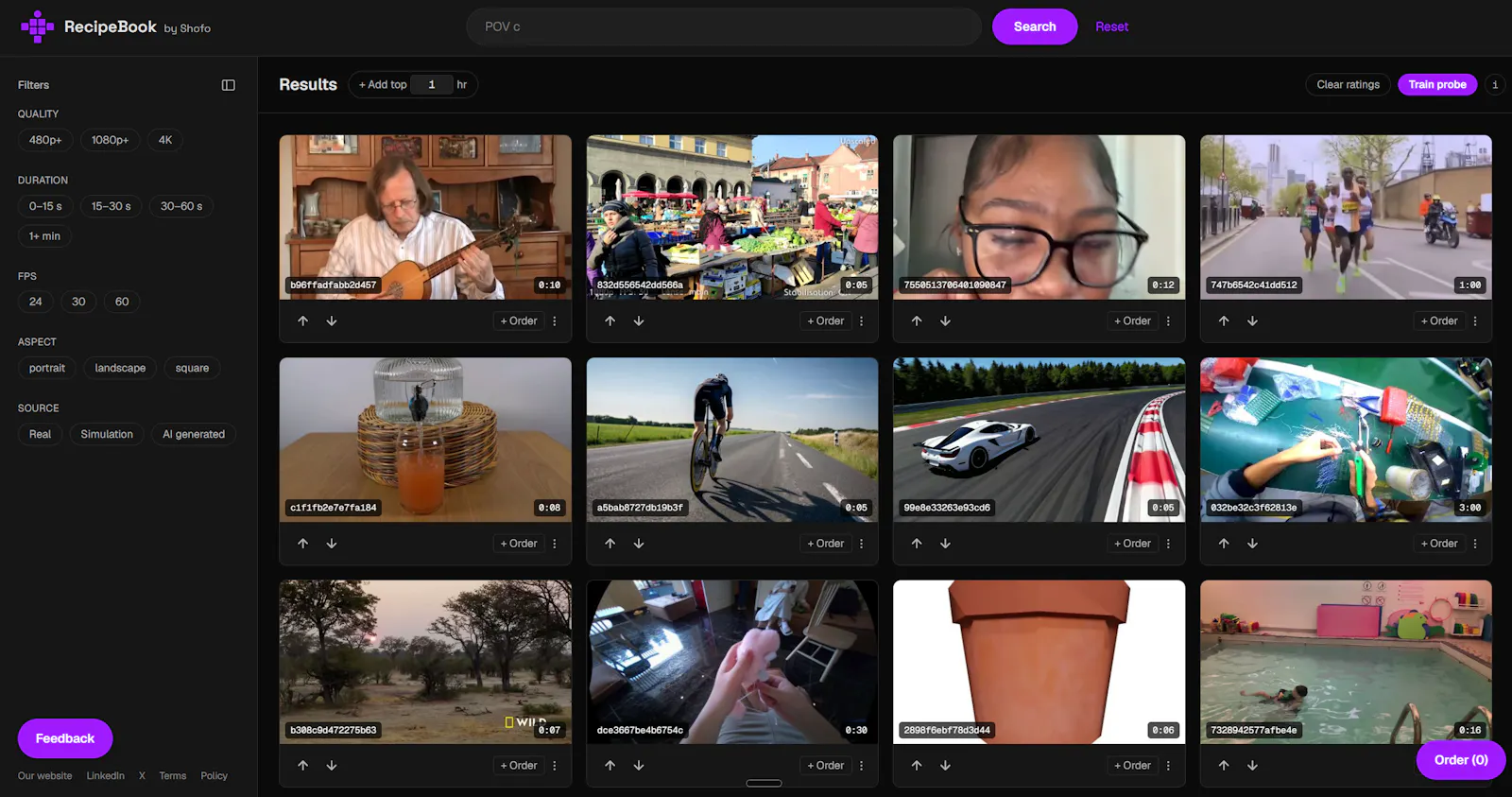This screenshot has width=1512, height=797.
Task: Filter by Real source
Action: click(x=40, y=434)
